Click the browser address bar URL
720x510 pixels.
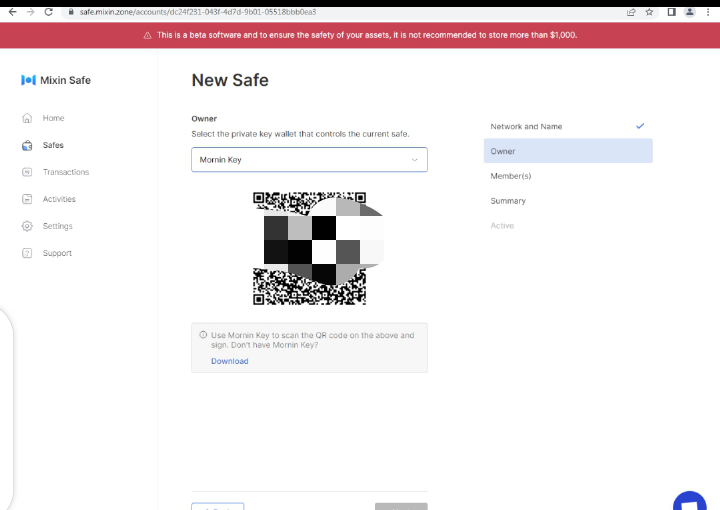198,12
